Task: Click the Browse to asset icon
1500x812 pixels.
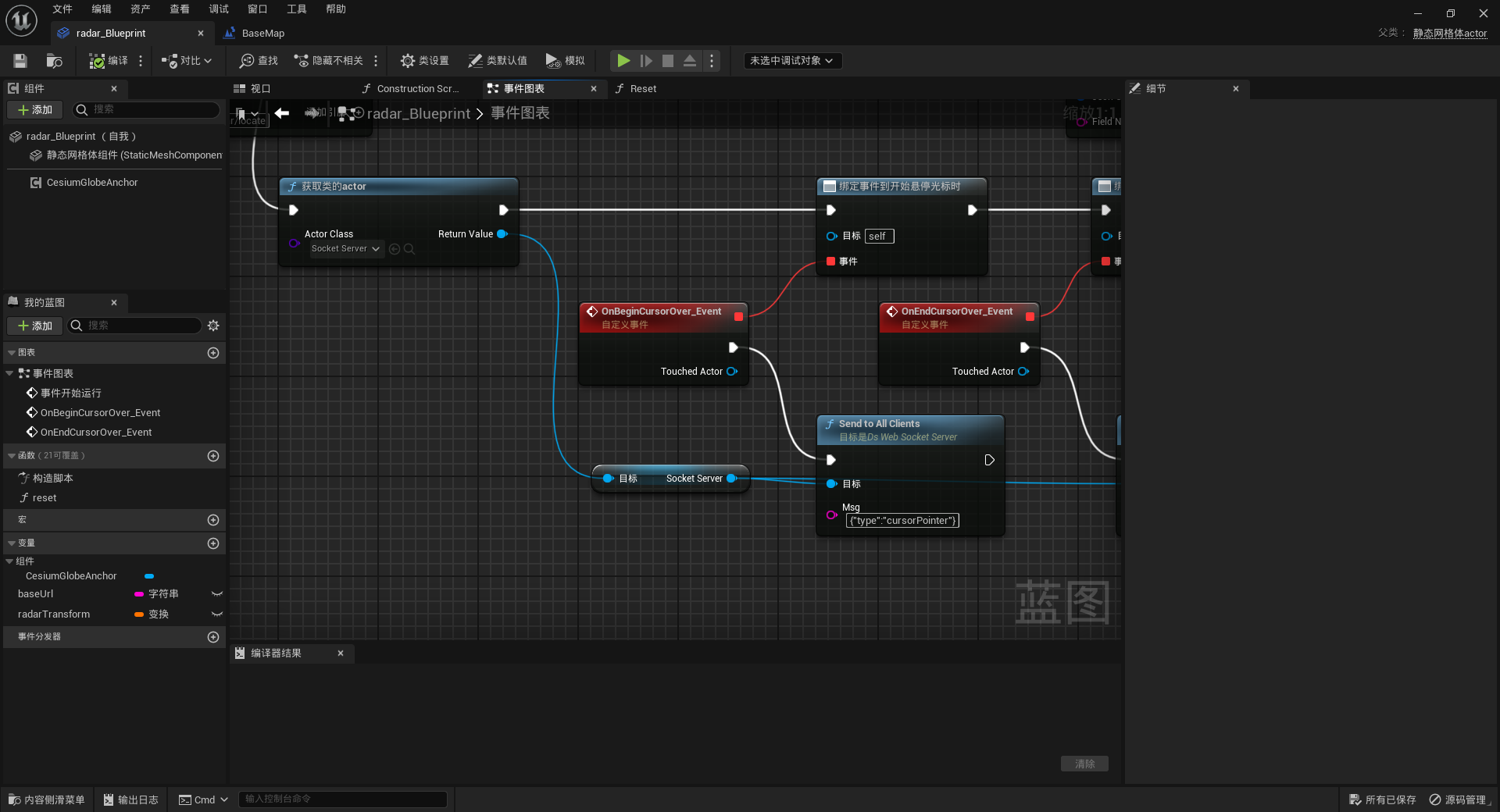Action: click(55, 61)
